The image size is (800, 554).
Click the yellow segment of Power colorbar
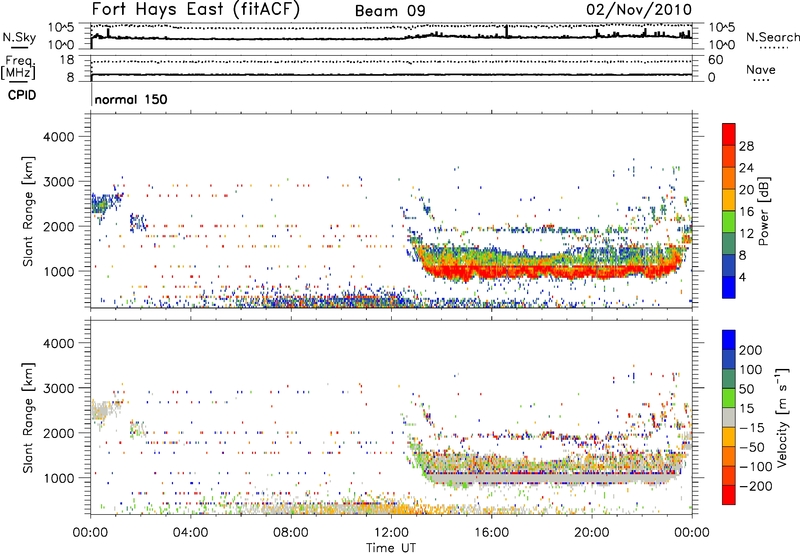(x=729, y=200)
